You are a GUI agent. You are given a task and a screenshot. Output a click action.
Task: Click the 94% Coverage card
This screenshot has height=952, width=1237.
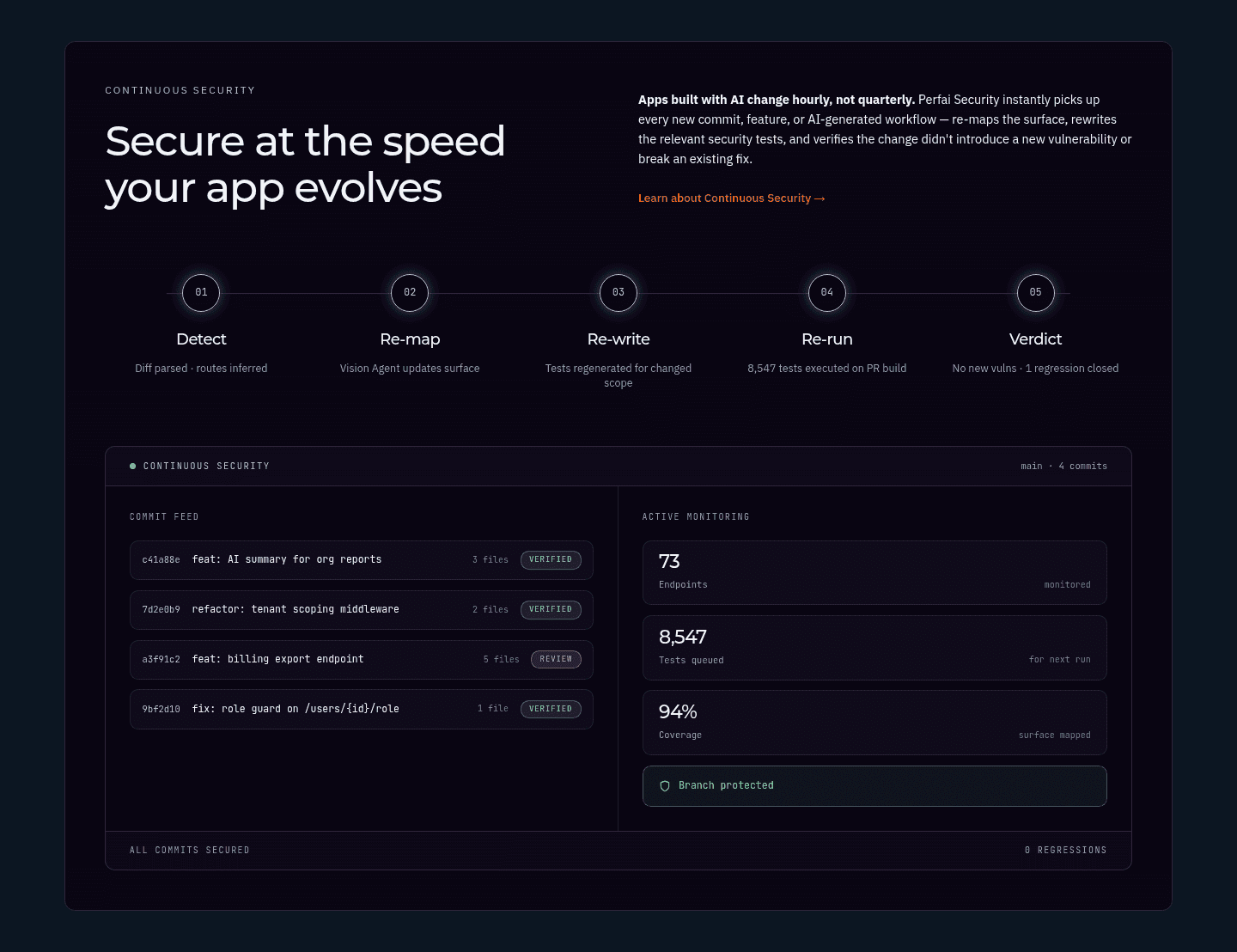(x=874, y=723)
